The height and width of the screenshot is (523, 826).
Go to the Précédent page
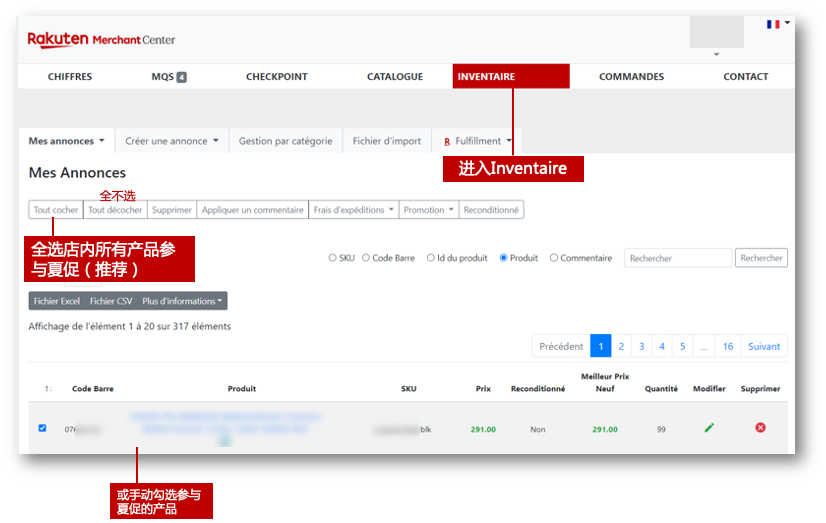[561, 346]
